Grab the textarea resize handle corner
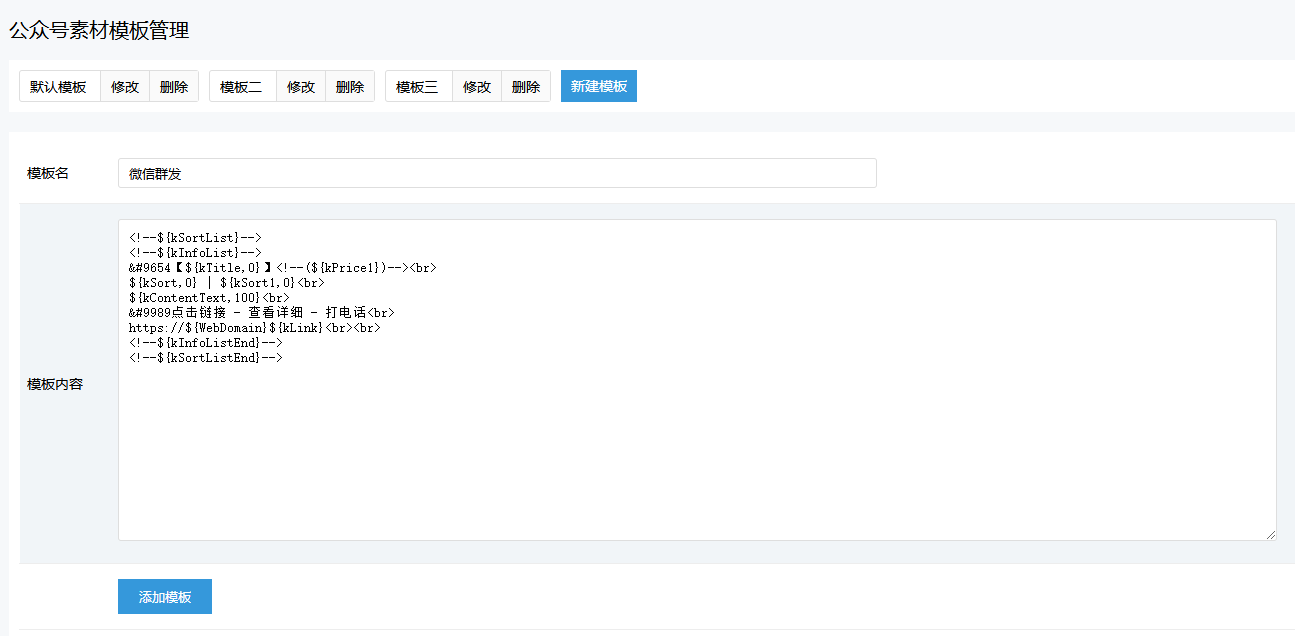The image size is (1295, 636). click(x=1271, y=535)
